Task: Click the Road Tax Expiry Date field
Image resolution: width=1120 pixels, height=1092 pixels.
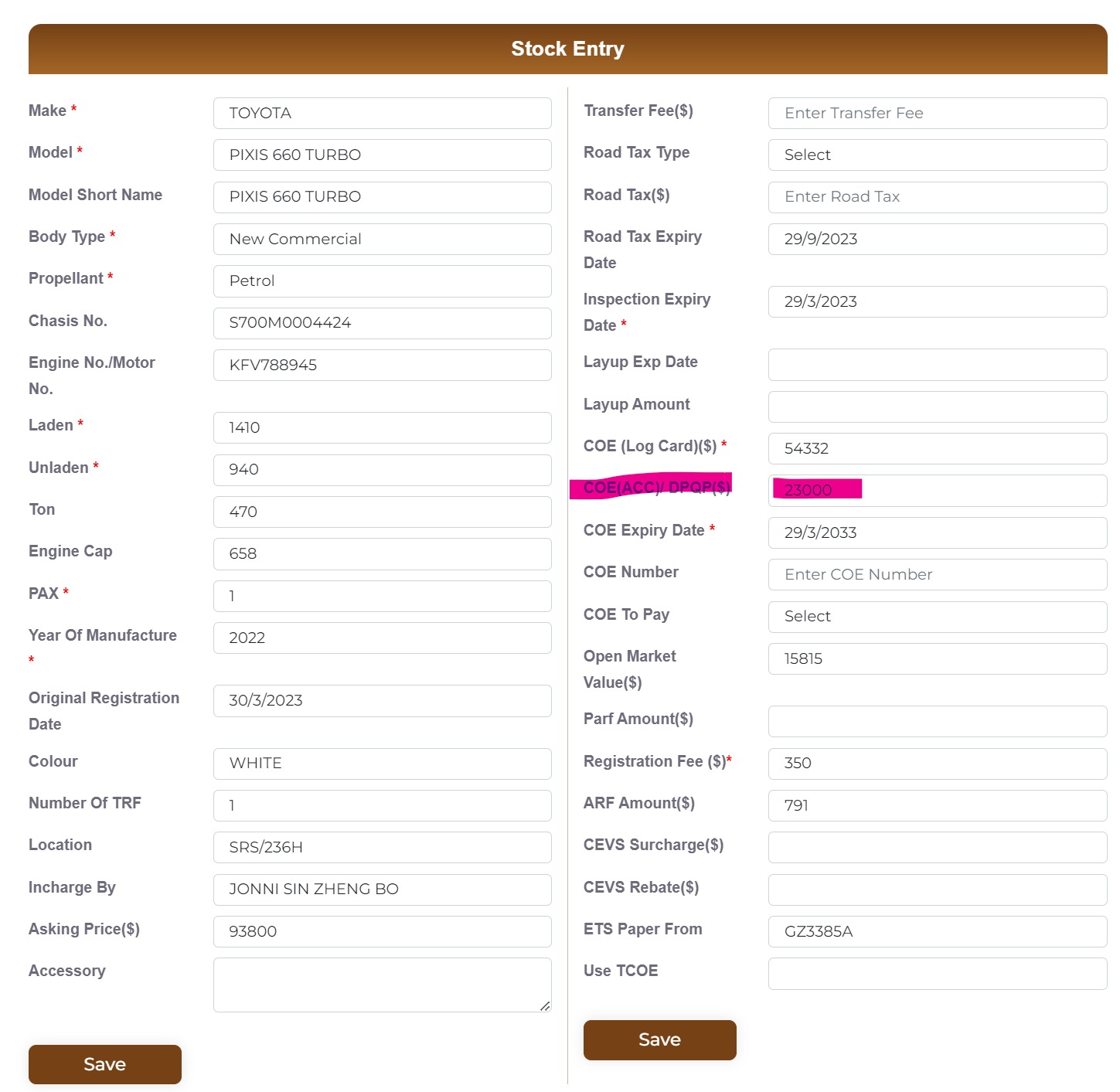Action: tap(937, 239)
